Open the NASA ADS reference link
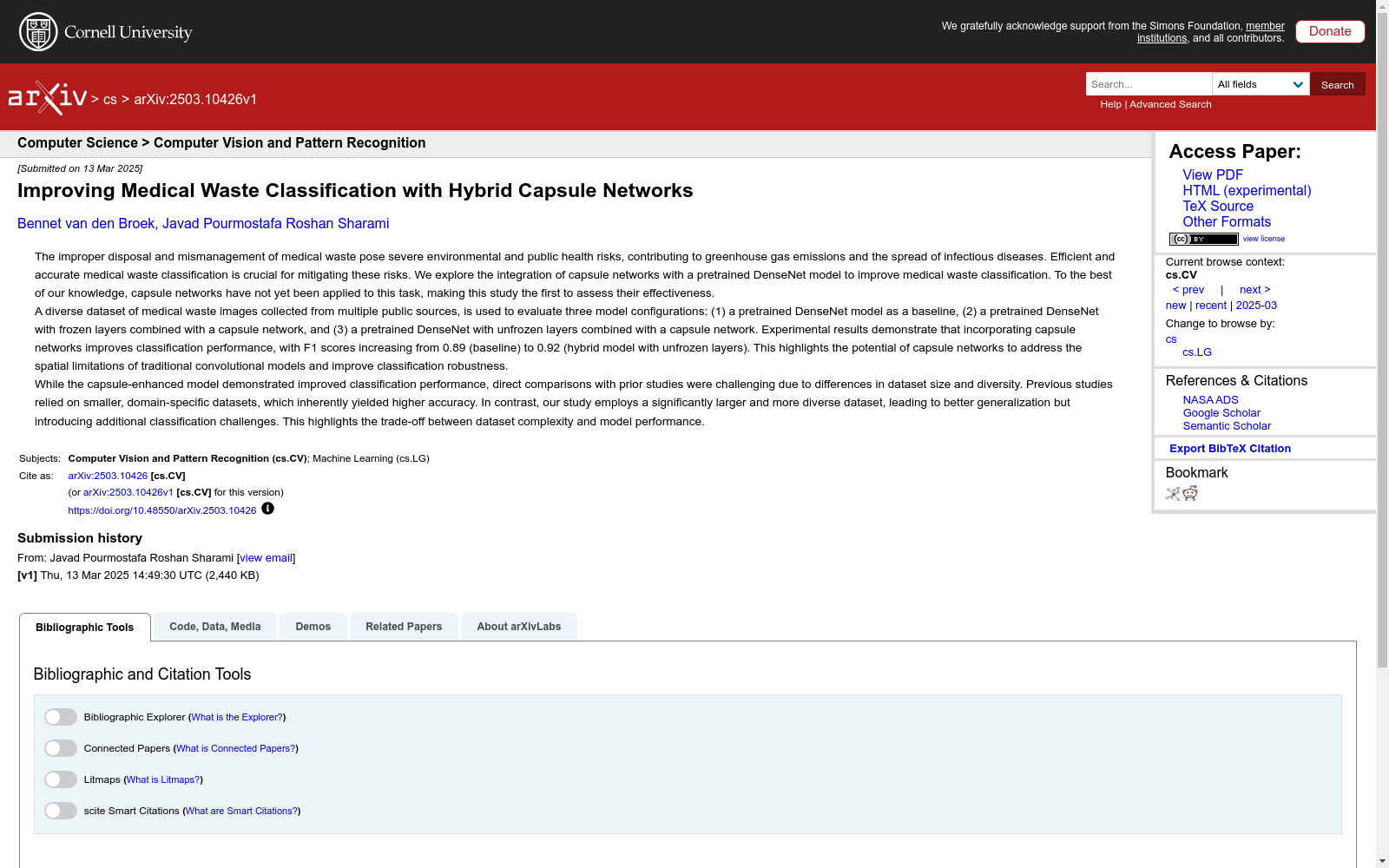1389x868 pixels. pyautogui.click(x=1210, y=400)
